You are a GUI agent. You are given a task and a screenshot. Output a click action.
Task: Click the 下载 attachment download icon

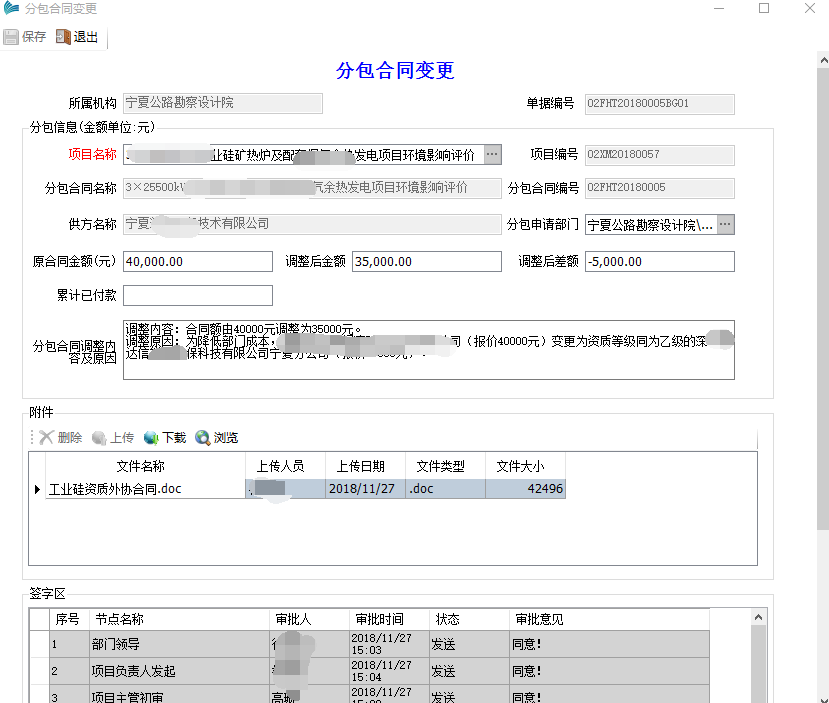pos(151,438)
